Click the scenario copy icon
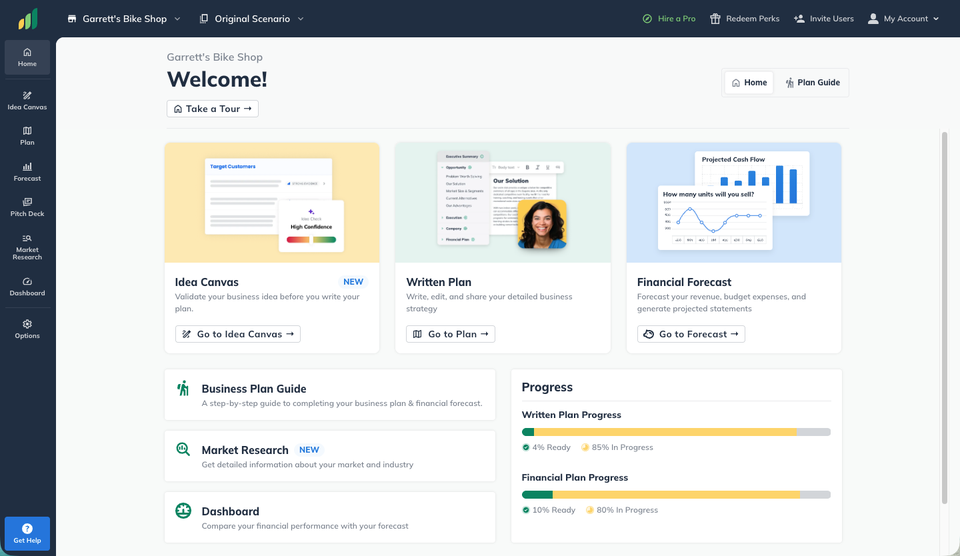This screenshot has height=556, width=960. 204,19
